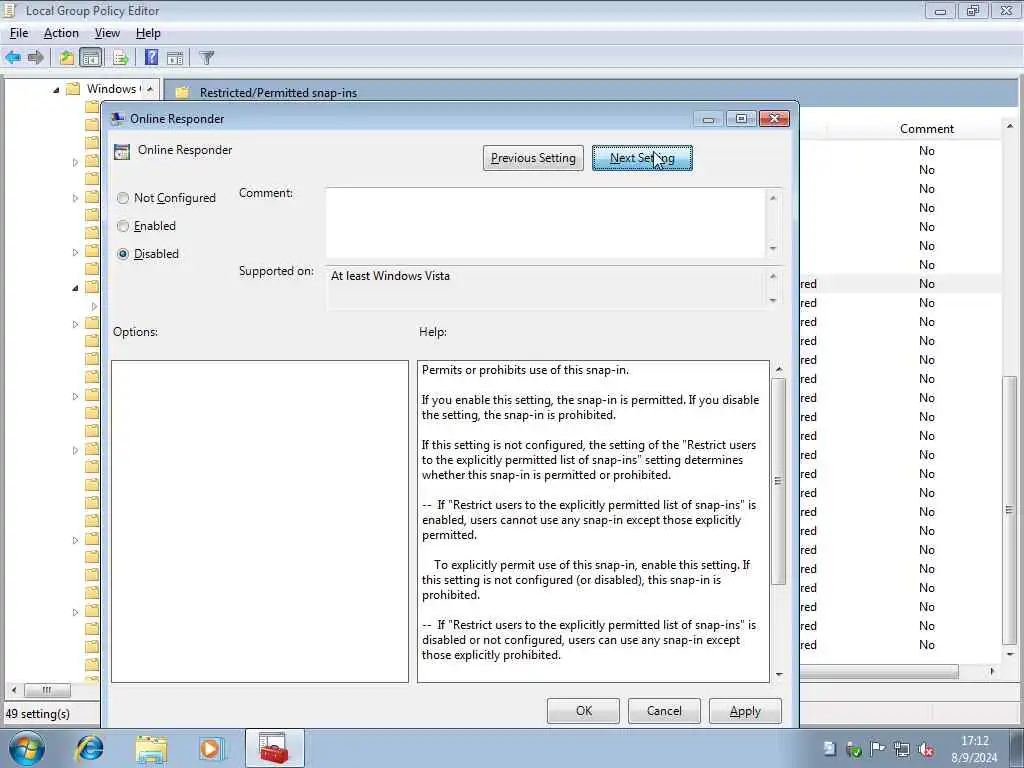Click settings list horizontal scroll-right arrow
The image size is (1024, 768).
993,671
